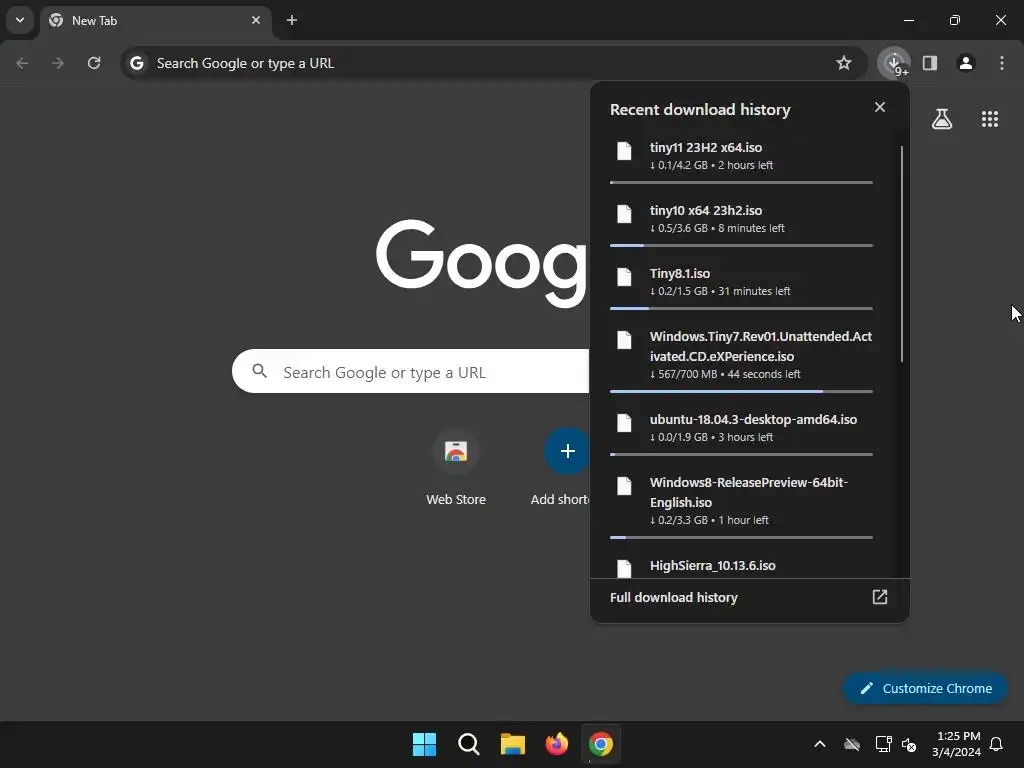Open the Chrome side panel
The height and width of the screenshot is (768, 1024).
pyautogui.click(x=930, y=63)
